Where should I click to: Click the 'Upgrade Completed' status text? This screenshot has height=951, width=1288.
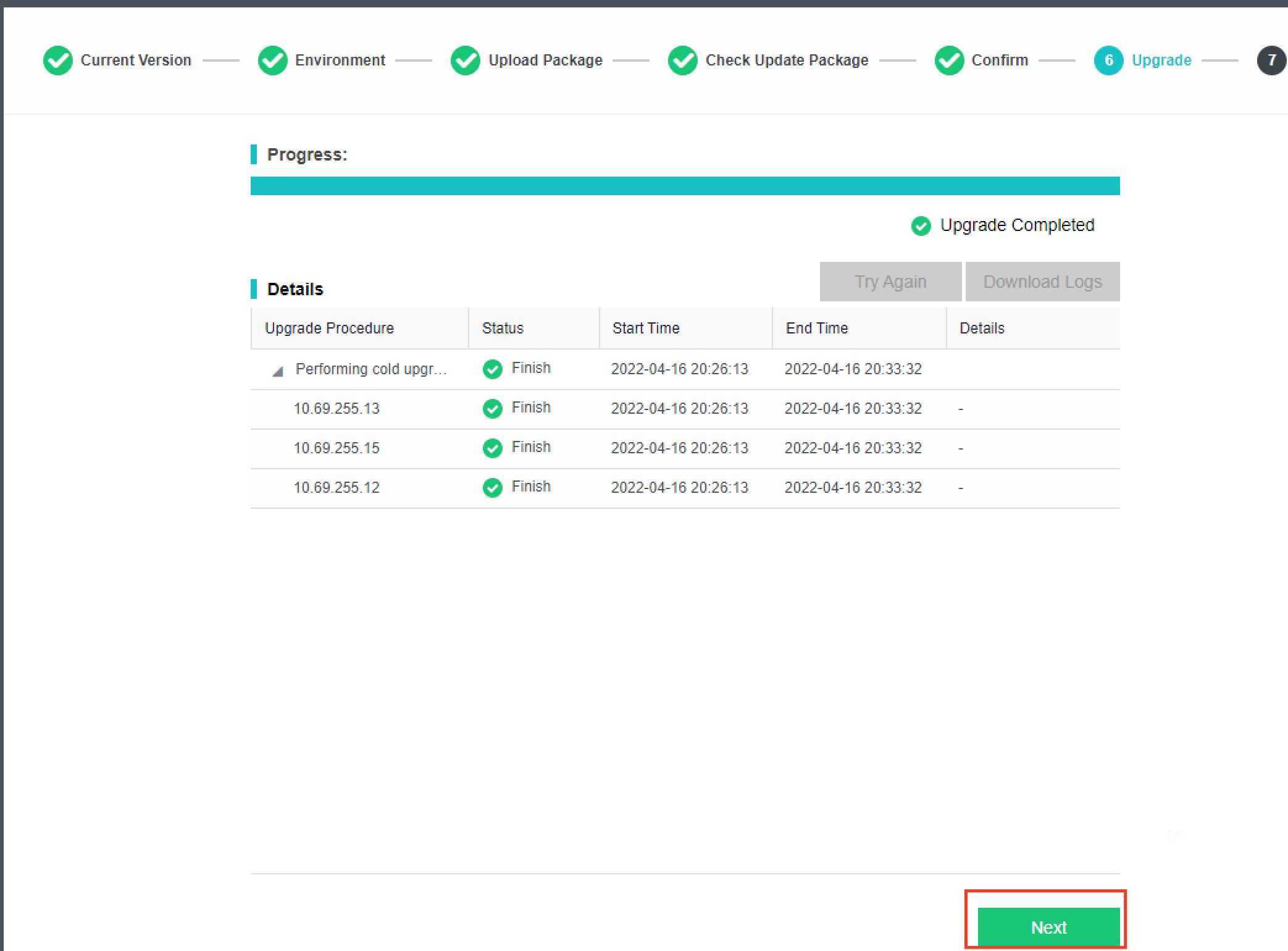pos(1017,225)
